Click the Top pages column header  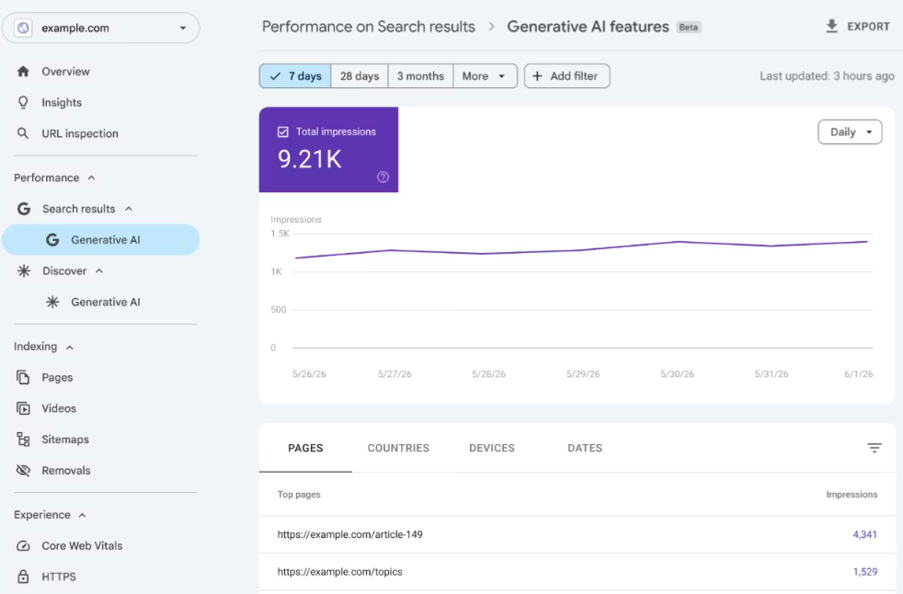pyautogui.click(x=299, y=494)
